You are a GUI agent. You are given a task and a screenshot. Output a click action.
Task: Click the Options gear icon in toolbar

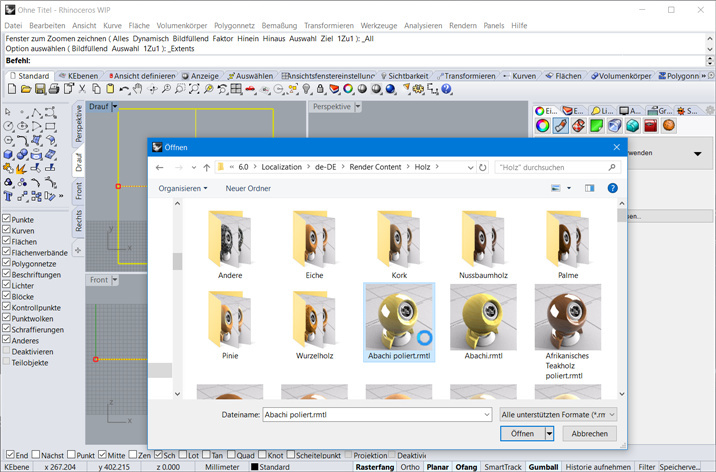point(418,89)
